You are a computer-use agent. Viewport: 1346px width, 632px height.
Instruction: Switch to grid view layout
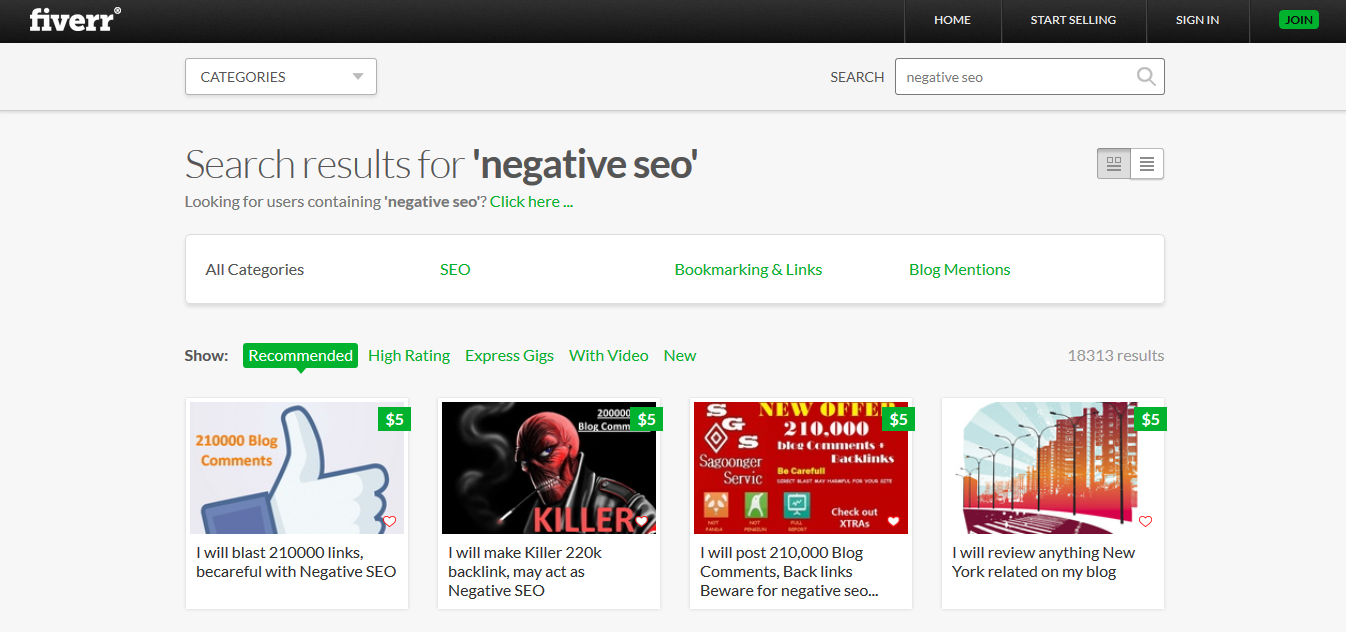coord(1114,164)
